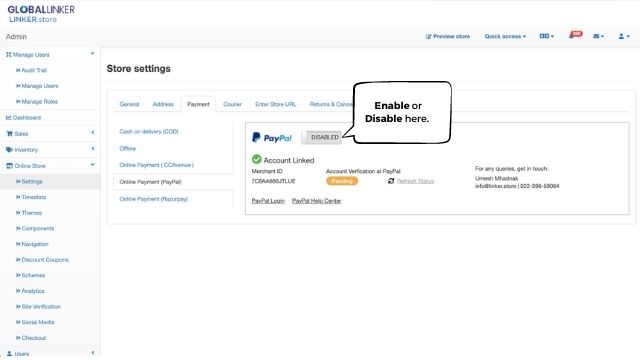The width and height of the screenshot is (640, 360).
Task: Switch to the Courier tab
Action: pyautogui.click(x=232, y=104)
